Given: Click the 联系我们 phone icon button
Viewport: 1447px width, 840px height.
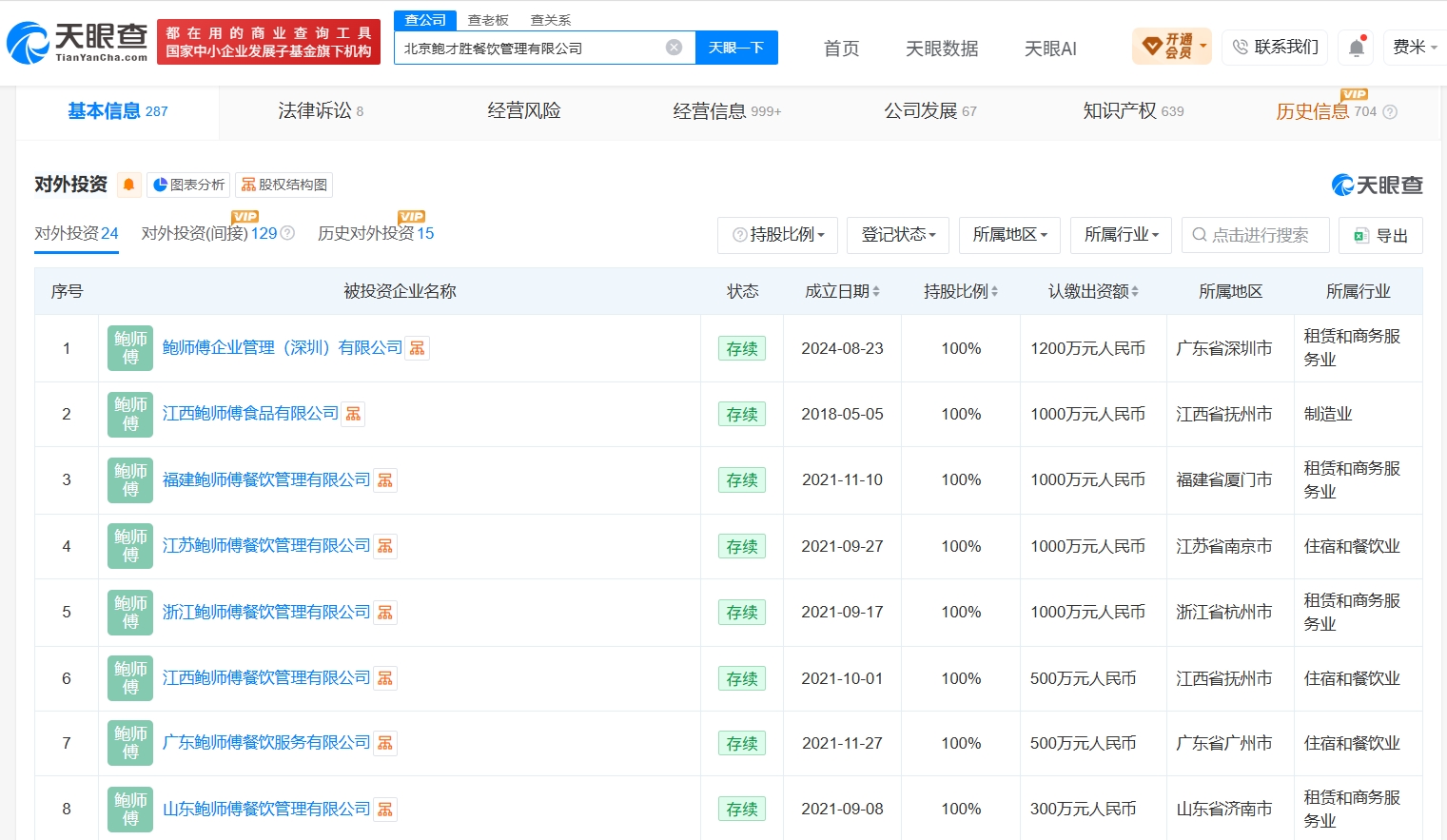Looking at the screenshot, I should [1276, 47].
